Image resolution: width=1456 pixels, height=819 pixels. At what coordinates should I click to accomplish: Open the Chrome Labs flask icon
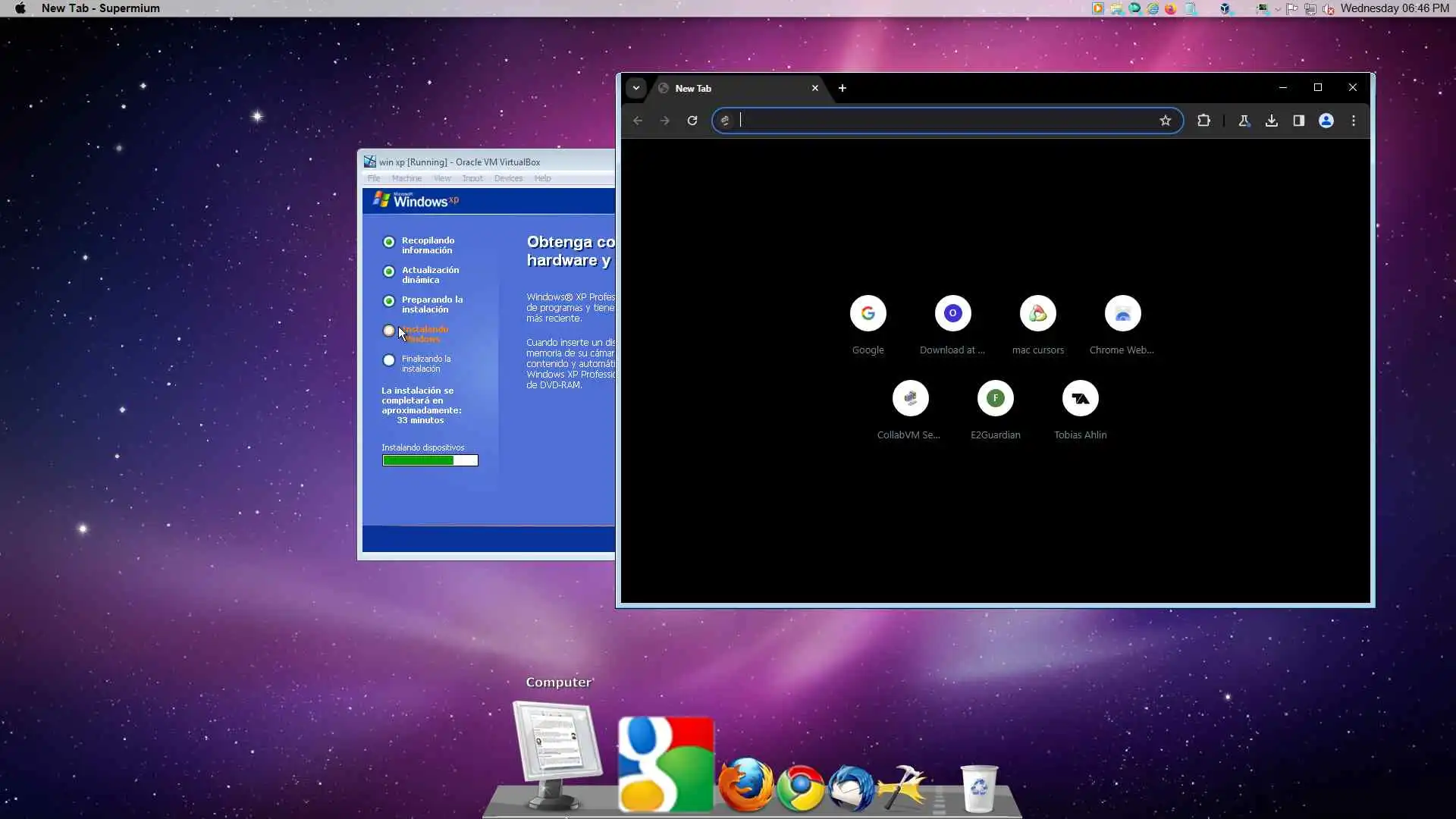(x=1244, y=121)
